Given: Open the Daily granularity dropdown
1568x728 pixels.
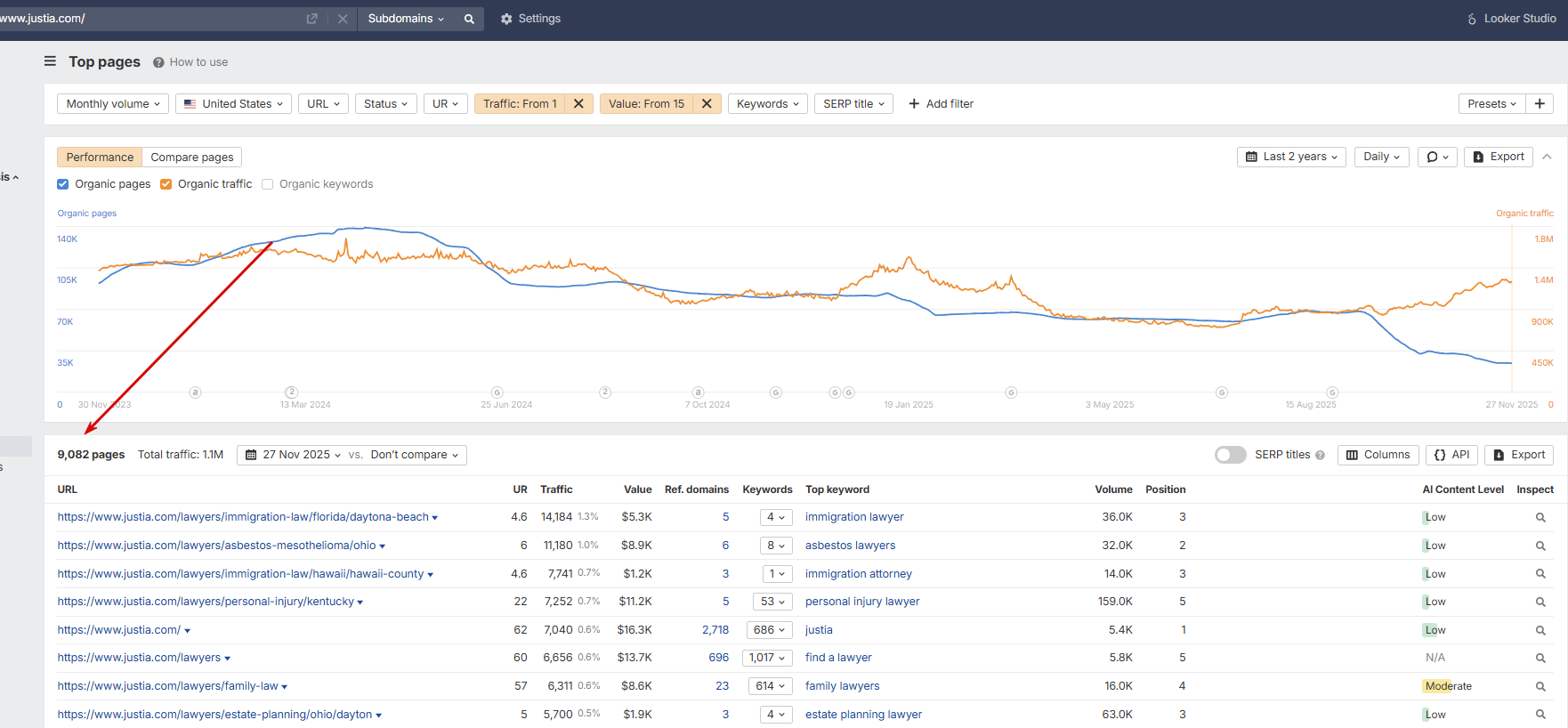Looking at the screenshot, I should 1382,157.
